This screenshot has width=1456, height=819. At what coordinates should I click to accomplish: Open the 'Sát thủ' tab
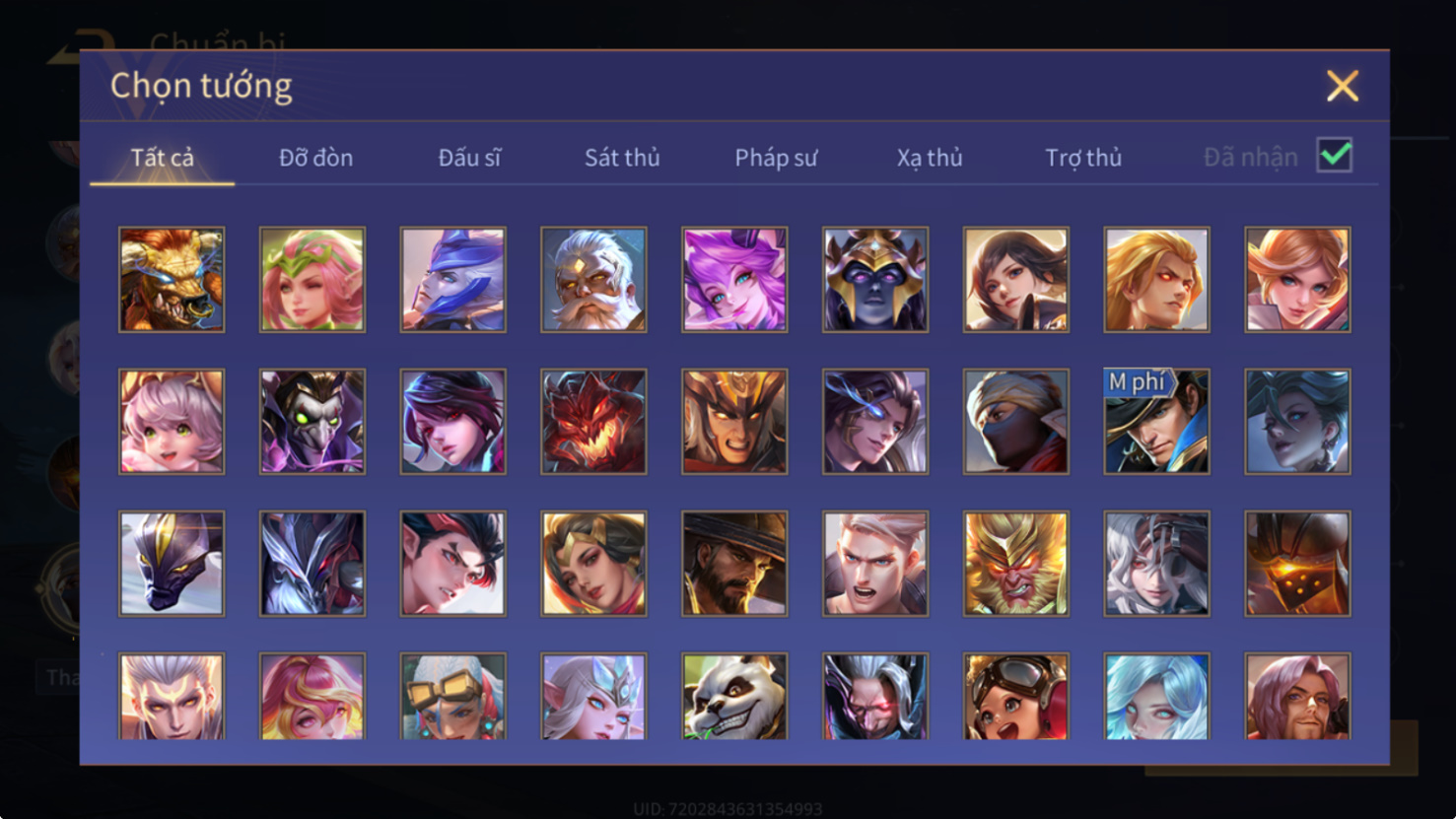(622, 158)
